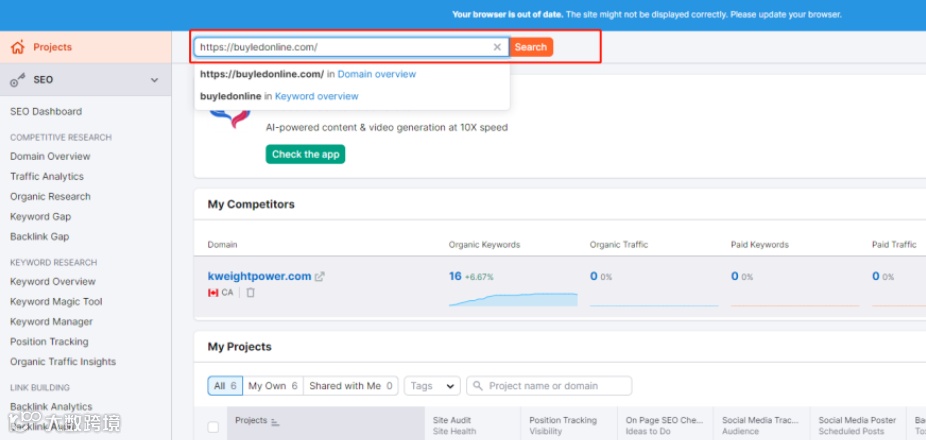Click the Canada flag CA label
The image size is (926, 440).
tap(220, 292)
